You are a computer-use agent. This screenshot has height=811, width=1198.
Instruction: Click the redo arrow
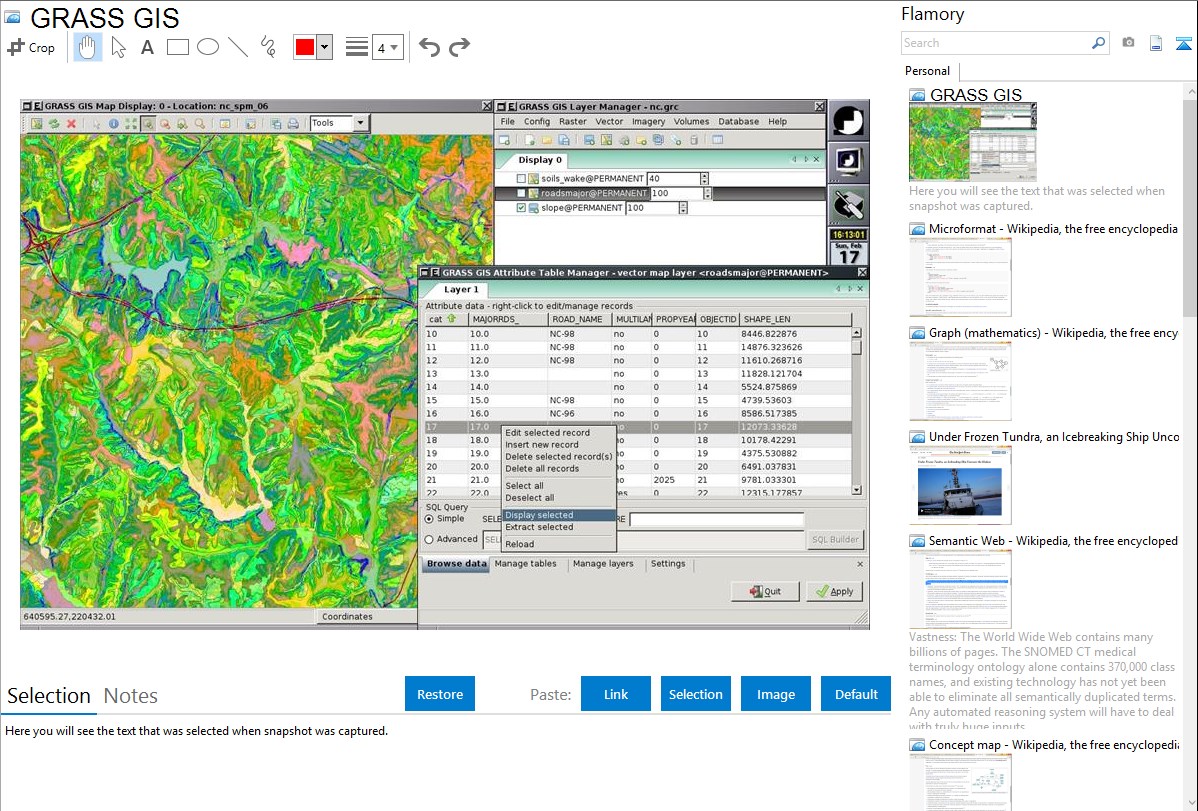point(459,47)
